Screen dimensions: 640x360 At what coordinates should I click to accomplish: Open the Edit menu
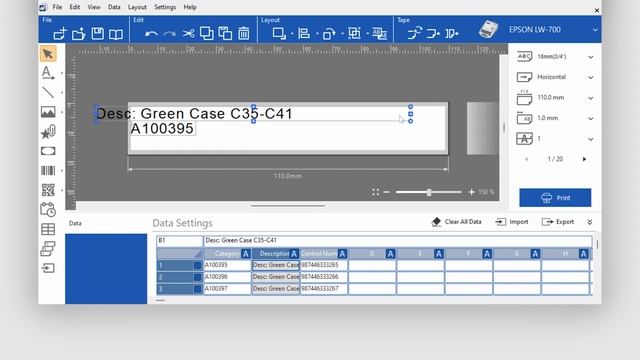pos(75,7)
